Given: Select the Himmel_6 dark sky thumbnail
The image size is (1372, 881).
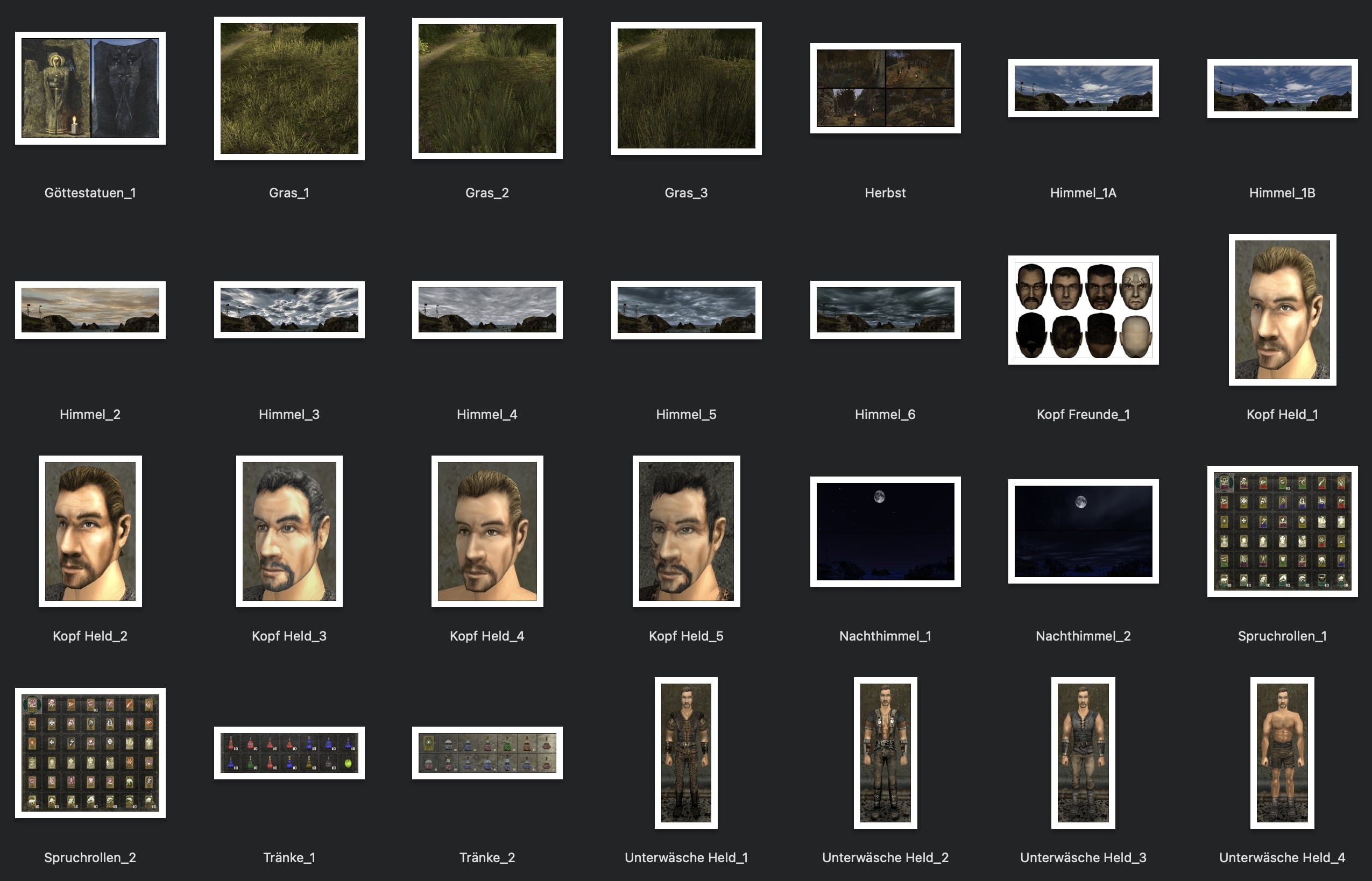Looking at the screenshot, I should (885, 309).
